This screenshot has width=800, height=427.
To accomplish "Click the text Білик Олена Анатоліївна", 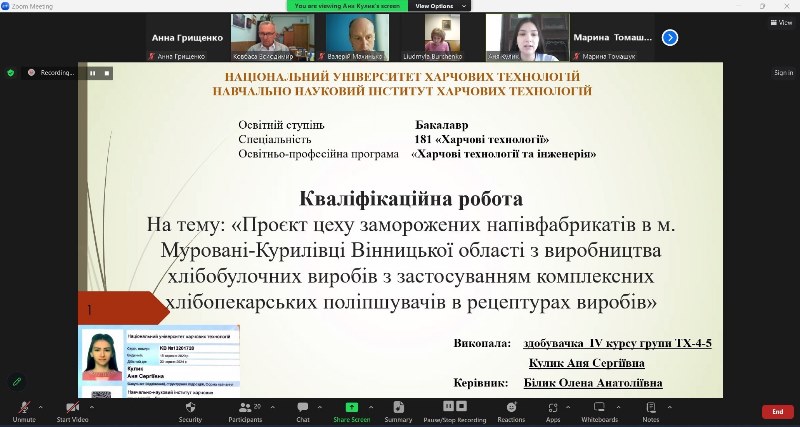I will coord(593,383).
